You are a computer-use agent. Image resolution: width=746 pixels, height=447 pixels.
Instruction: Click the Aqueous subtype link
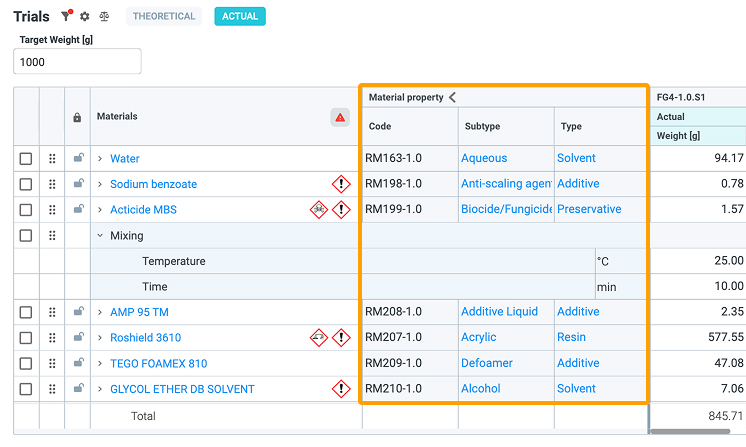tap(484, 158)
